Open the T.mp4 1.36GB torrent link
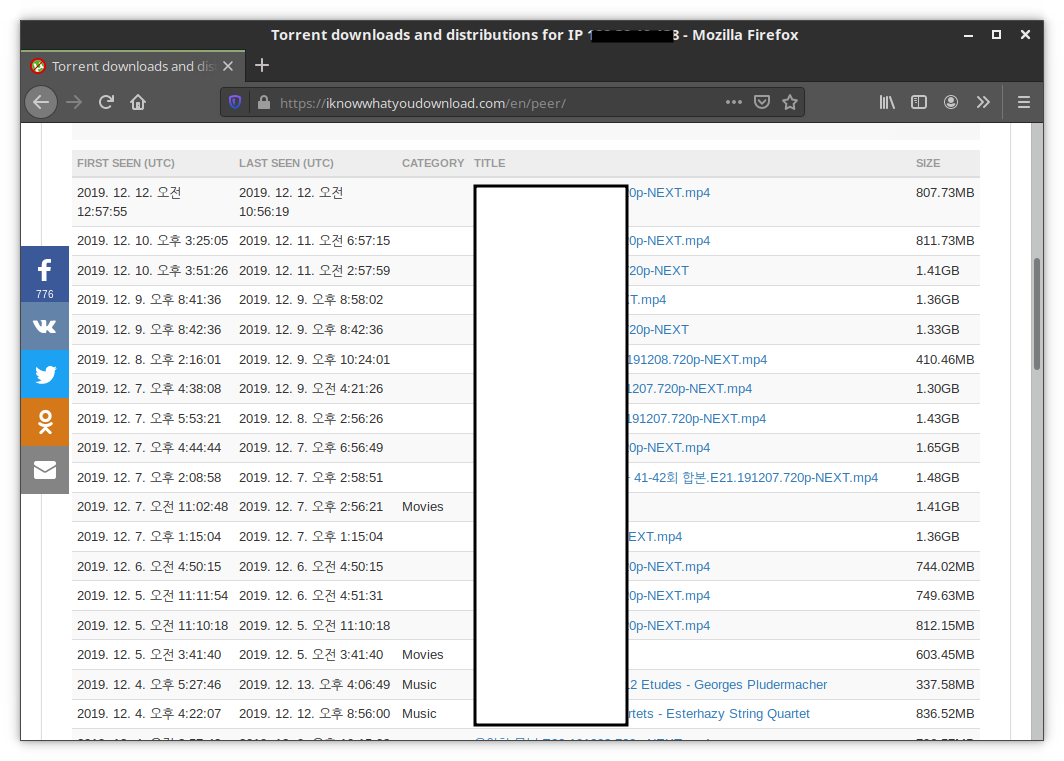1064x761 pixels. point(647,300)
